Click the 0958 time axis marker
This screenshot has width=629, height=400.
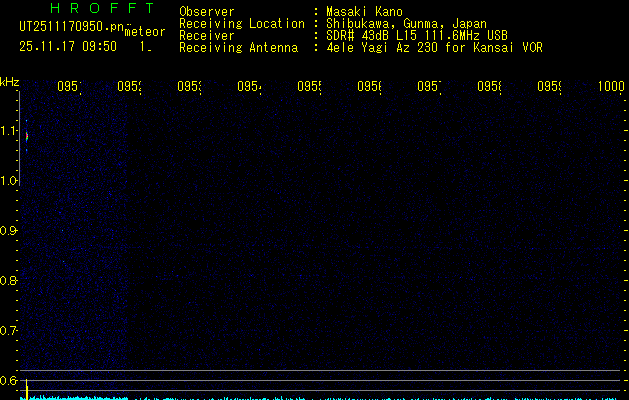pyautogui.click(x=489, y=86)
